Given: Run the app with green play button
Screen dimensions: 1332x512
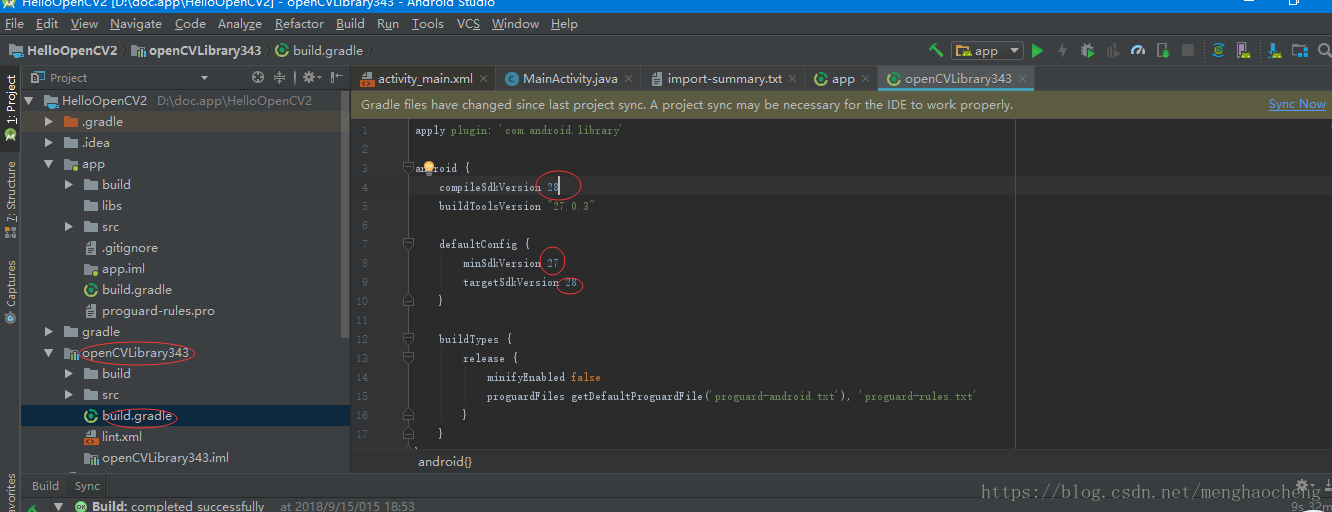Looking at the screenshot, I should coord(1038,50).
